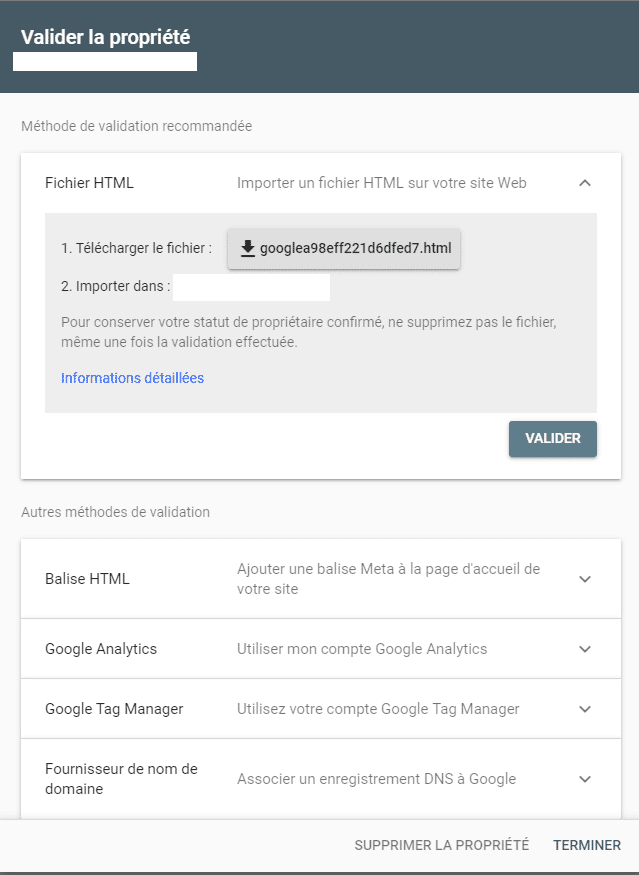Collapse the Fichier HTML section chevron

[x=585, y=183]
